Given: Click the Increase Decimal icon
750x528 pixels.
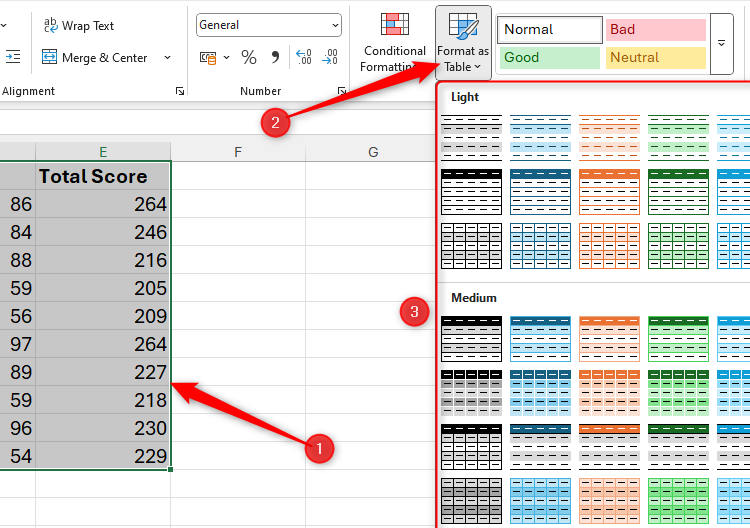Looking at the screenshot, I should 304,58.
